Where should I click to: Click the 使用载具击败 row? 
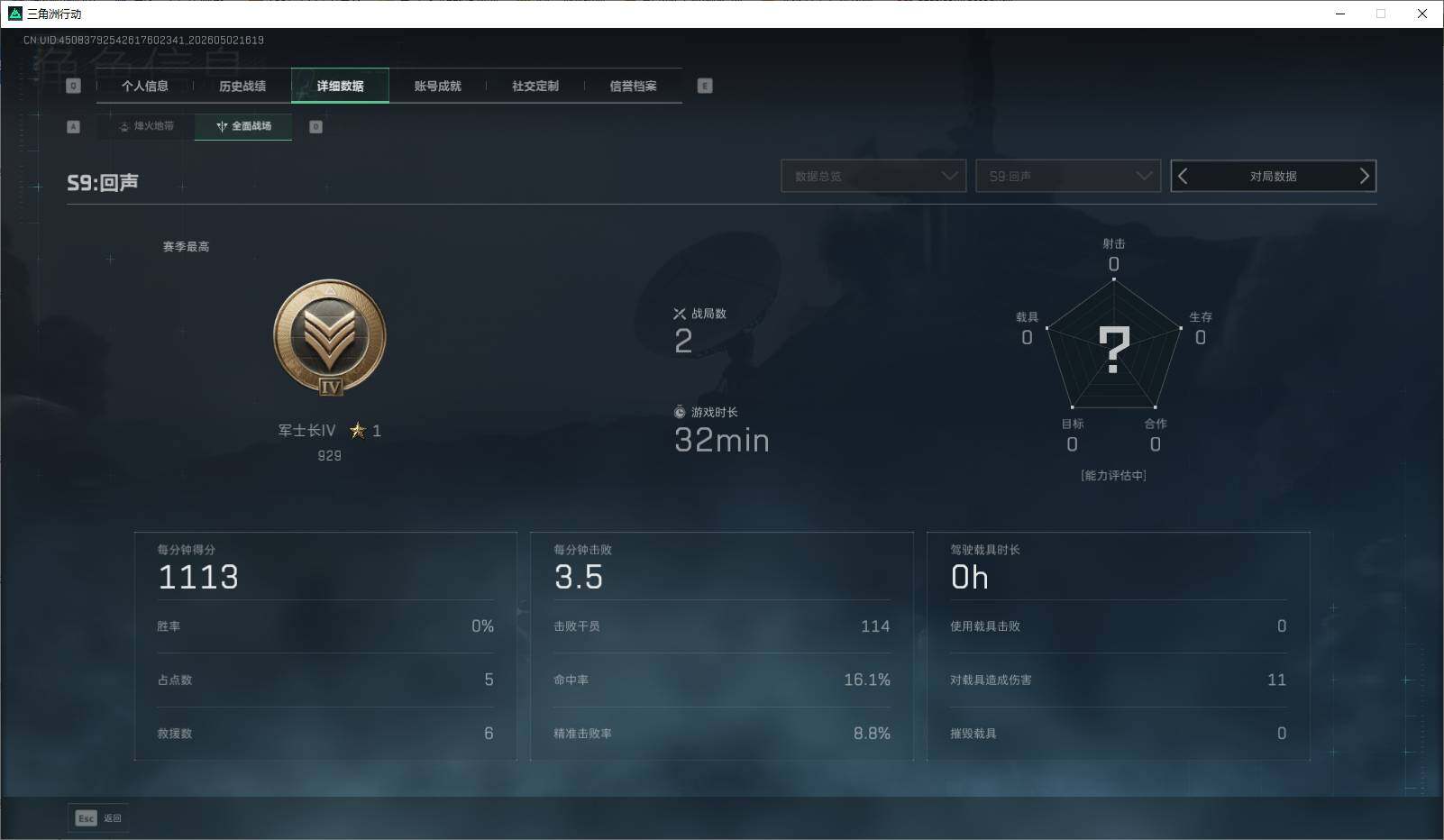tap(1118, 626)
